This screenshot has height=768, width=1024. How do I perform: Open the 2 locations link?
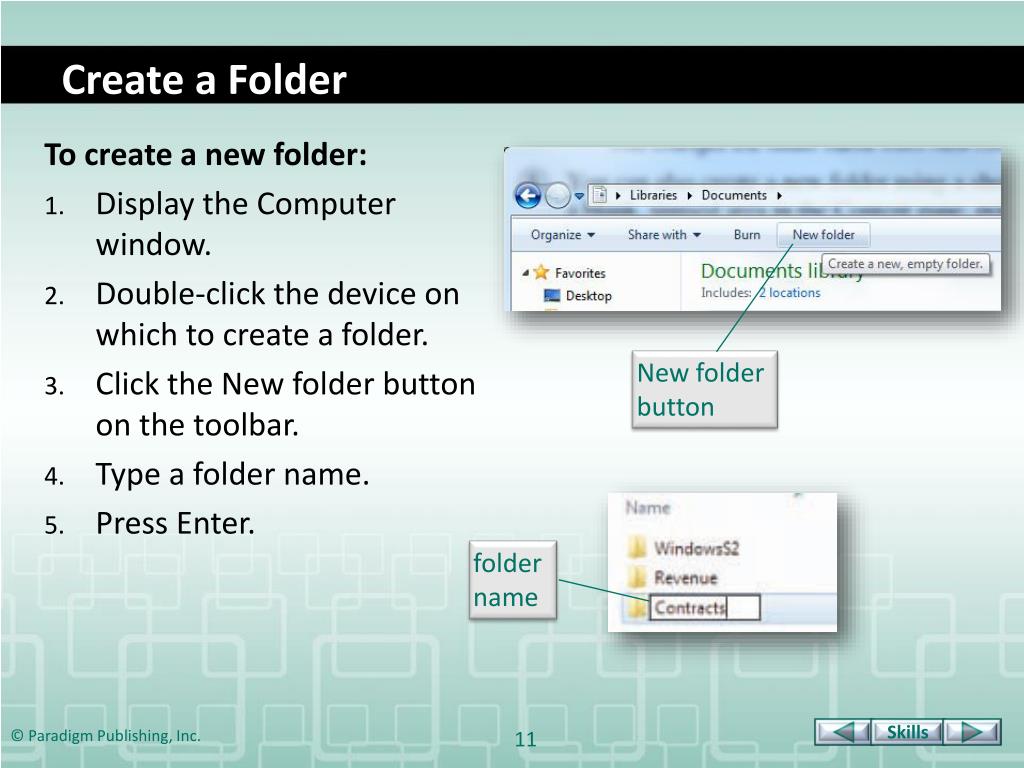[790, 293]
